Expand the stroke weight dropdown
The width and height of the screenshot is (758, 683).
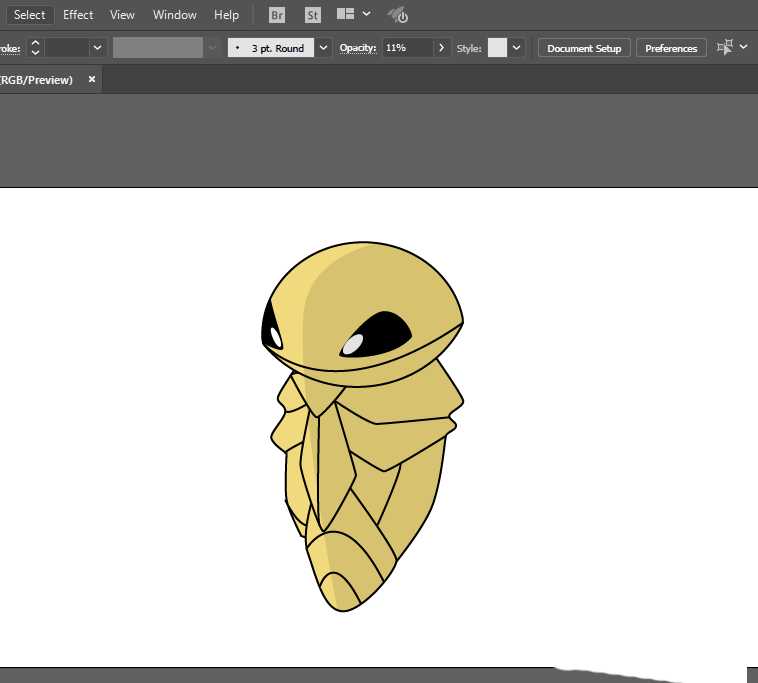(97, 47)
